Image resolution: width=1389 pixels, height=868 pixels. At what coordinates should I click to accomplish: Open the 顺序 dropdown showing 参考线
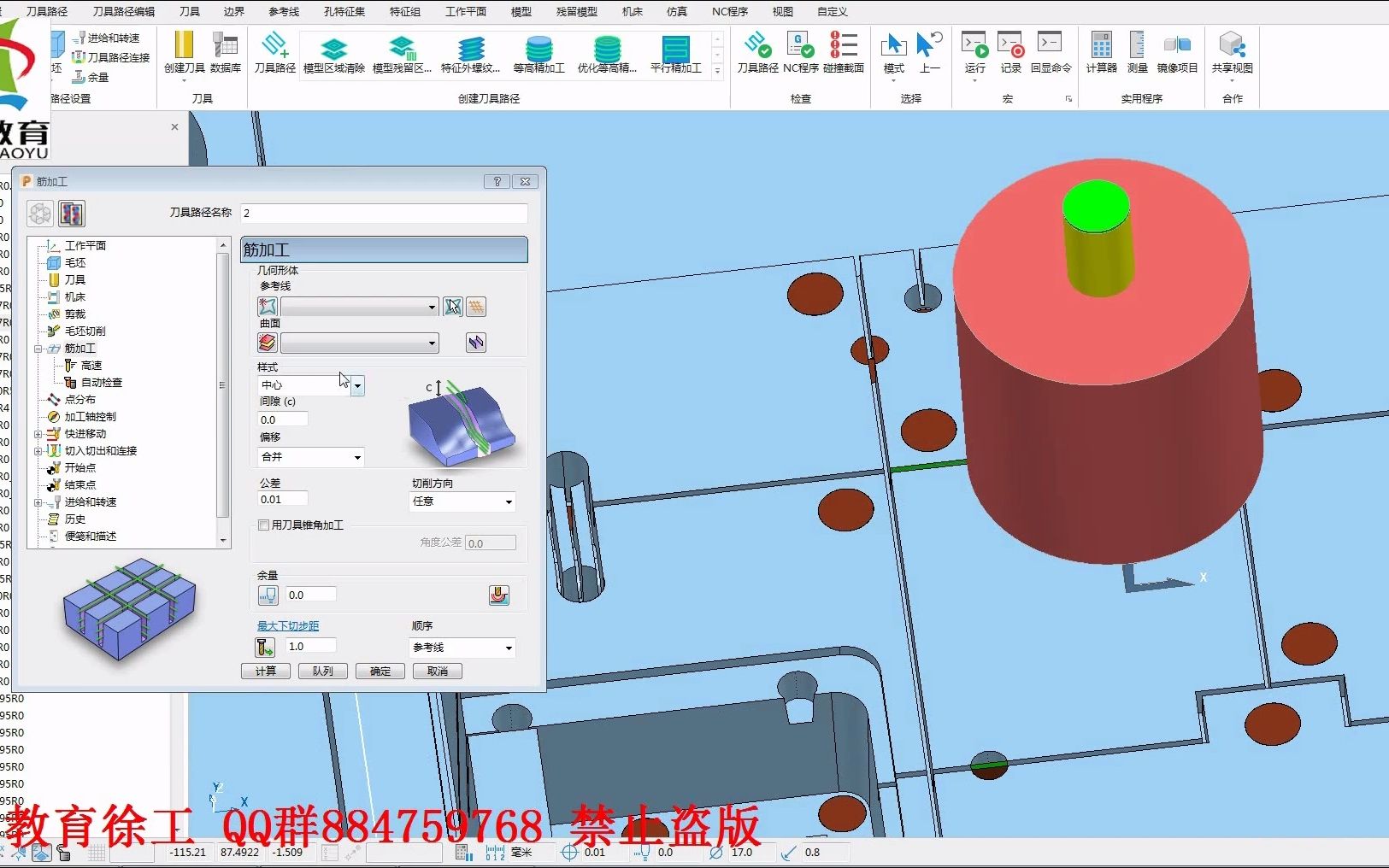coord(509,648)
